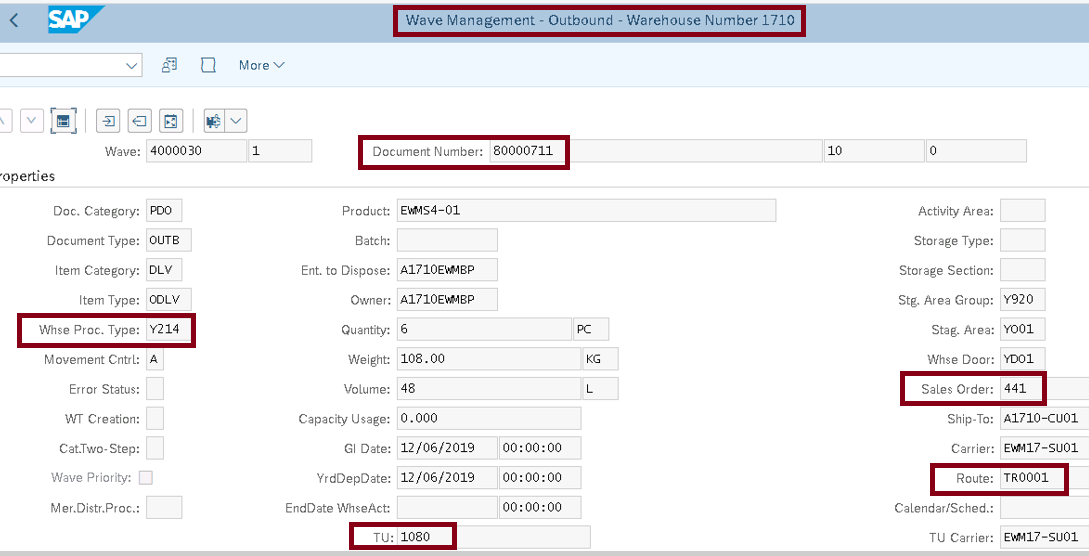The width and height of the screenshot is (1089, 556).
Task: Click the Whse Proc. Type field Y214
Action: [x=168, y=330]
